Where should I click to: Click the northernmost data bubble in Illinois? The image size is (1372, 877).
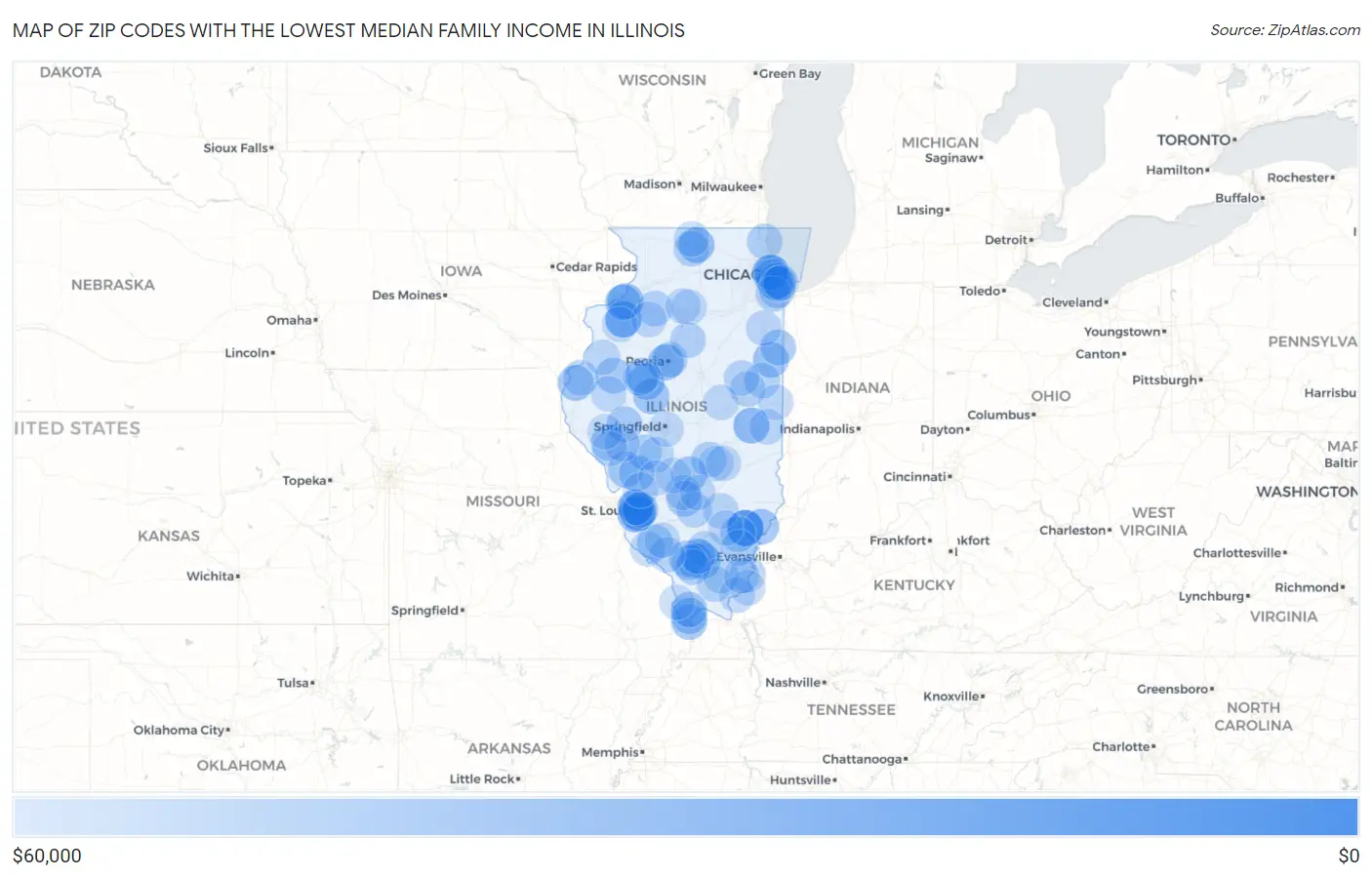694,241
